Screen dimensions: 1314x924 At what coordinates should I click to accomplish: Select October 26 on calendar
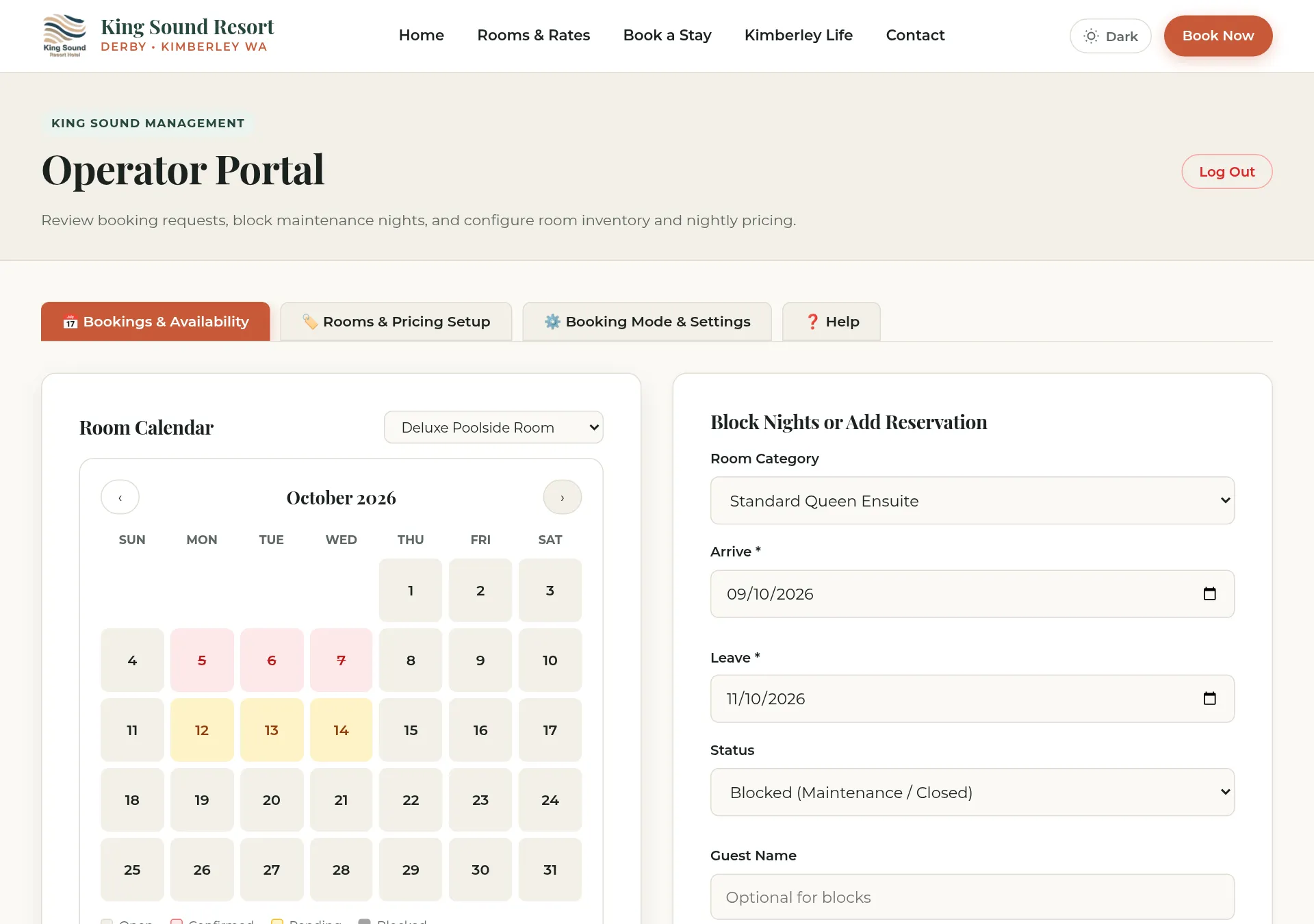tap(202, 869)
